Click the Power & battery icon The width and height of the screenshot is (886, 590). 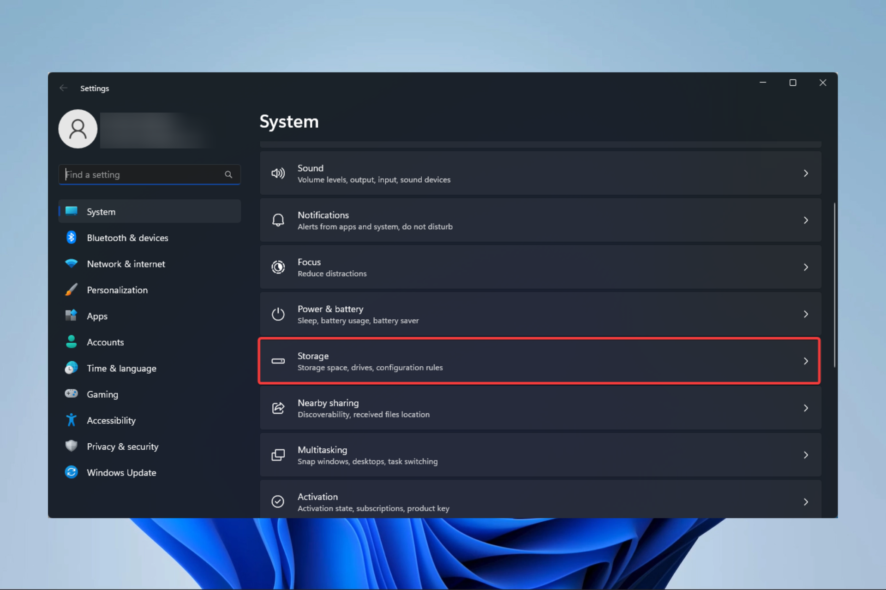pos(278,314)
